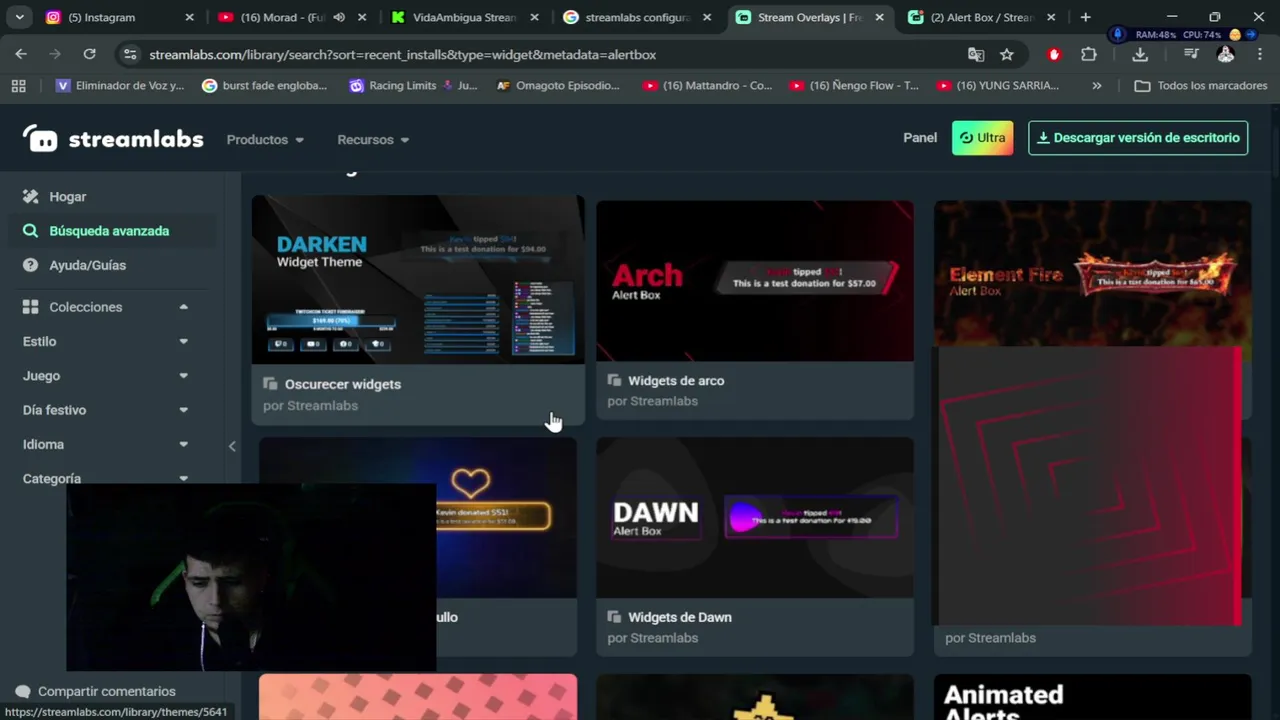
Task: Open Ayuda/Guías in the sidebar
Action: [87, 265]
